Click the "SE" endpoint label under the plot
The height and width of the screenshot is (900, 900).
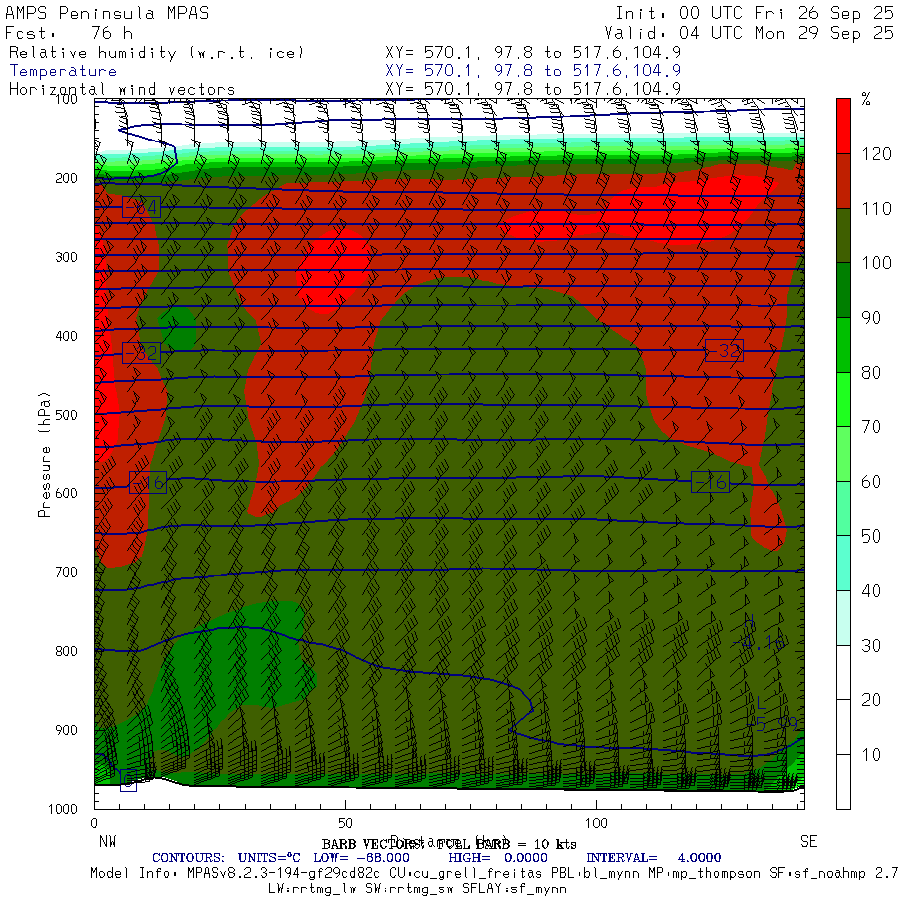pyautogui.click(x=809, y=841)
